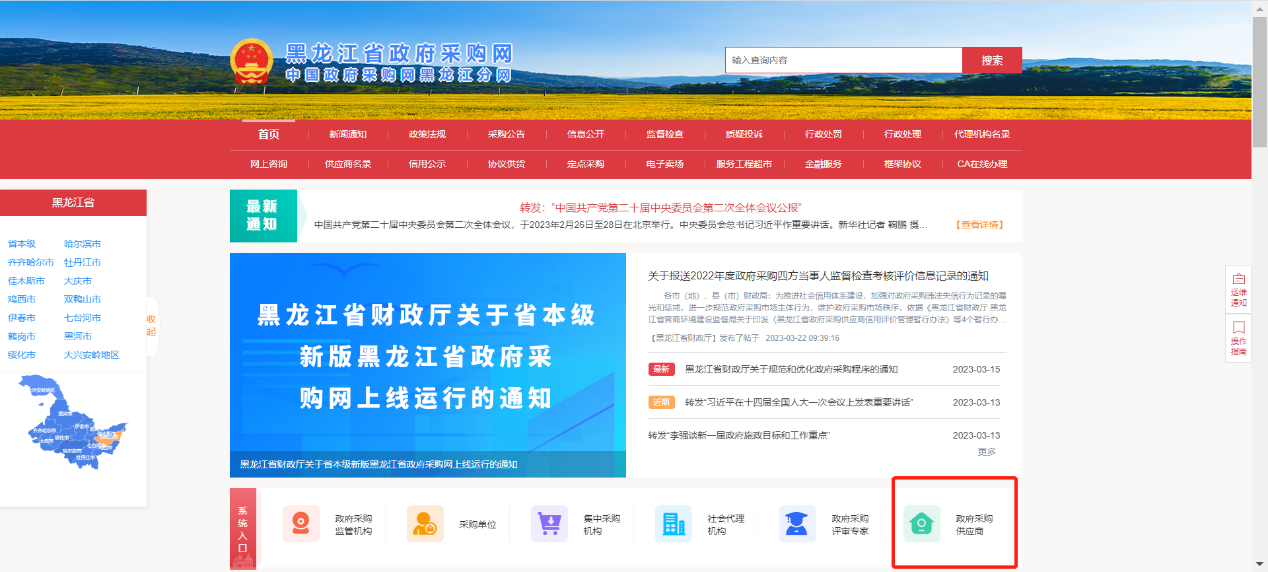This screenshot has height=572, width=1268.
Task: Click the red 搜索 search button
Action: 991,60
